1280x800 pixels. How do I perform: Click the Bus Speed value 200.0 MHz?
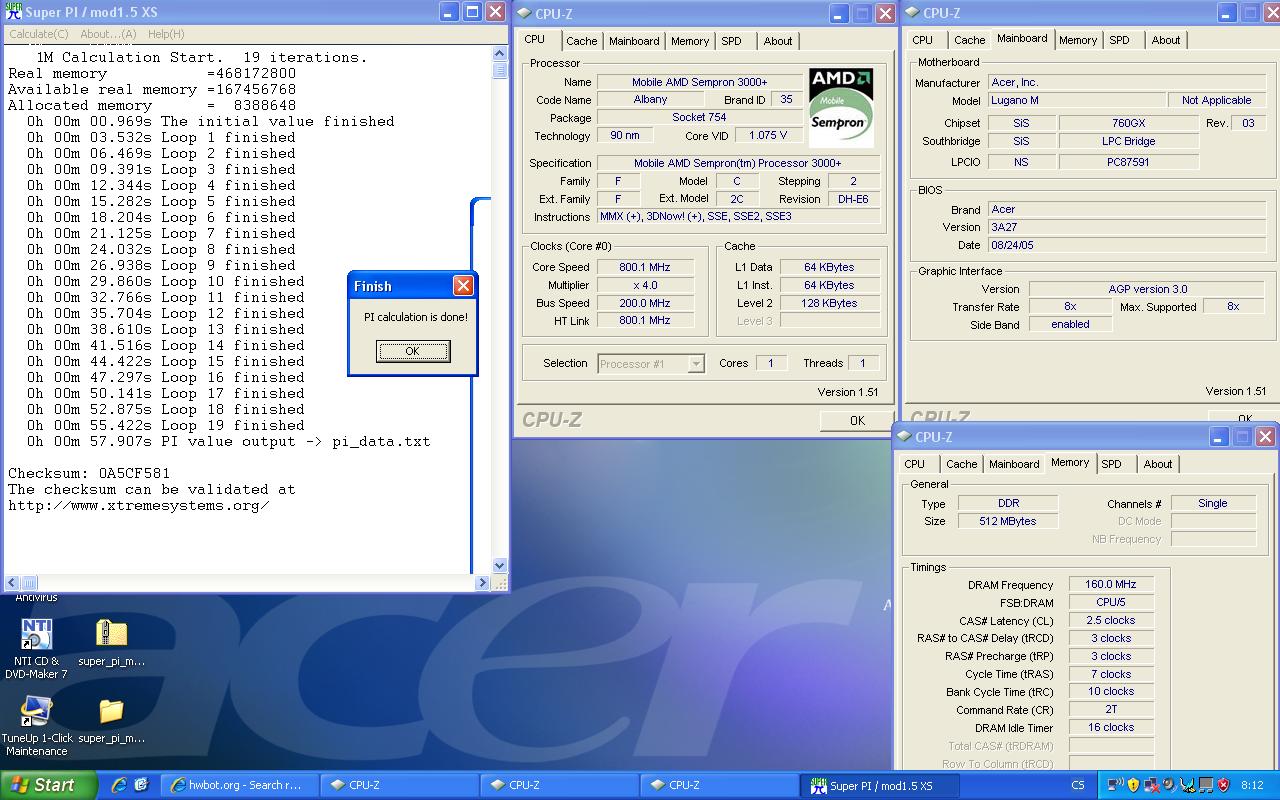[x=645, y=303]
